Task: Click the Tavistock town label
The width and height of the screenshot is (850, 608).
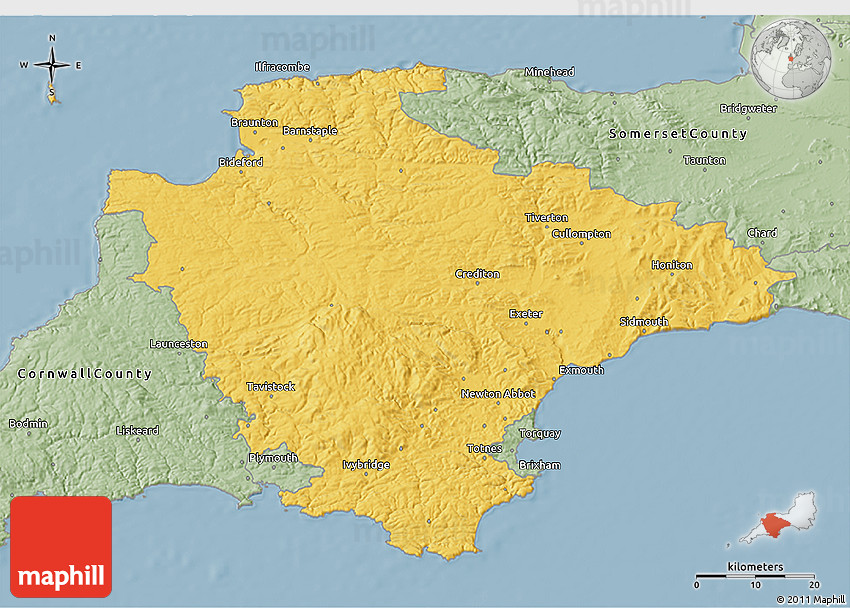Action: point(271,387)
